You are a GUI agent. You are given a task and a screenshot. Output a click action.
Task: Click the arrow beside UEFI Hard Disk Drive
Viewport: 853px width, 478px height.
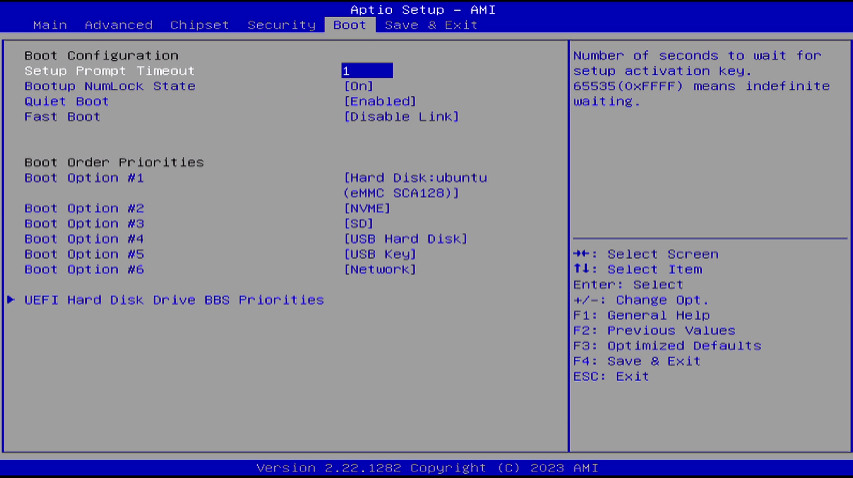coord(11,300)
